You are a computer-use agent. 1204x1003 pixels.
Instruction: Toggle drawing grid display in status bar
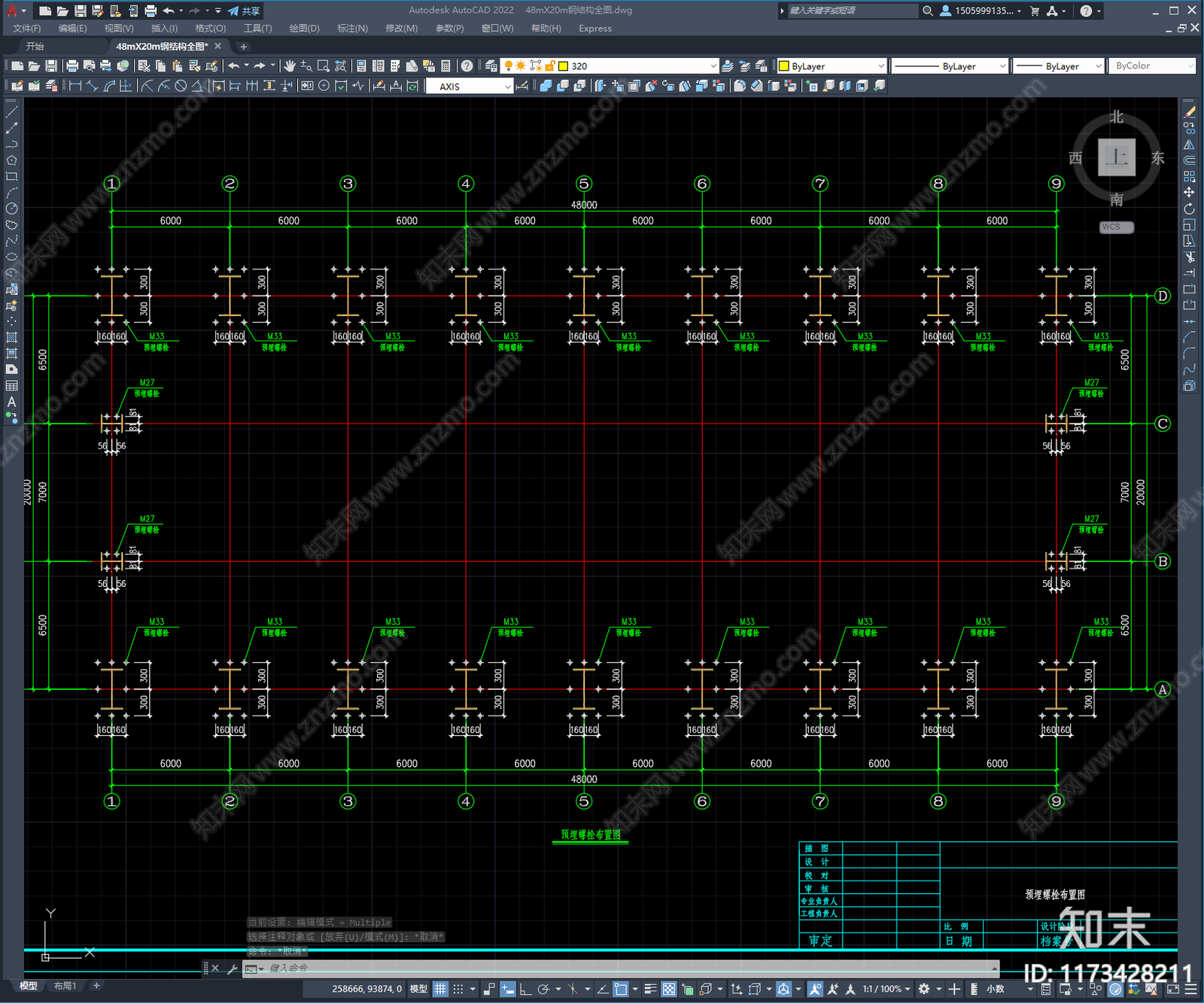pos(440,989)
